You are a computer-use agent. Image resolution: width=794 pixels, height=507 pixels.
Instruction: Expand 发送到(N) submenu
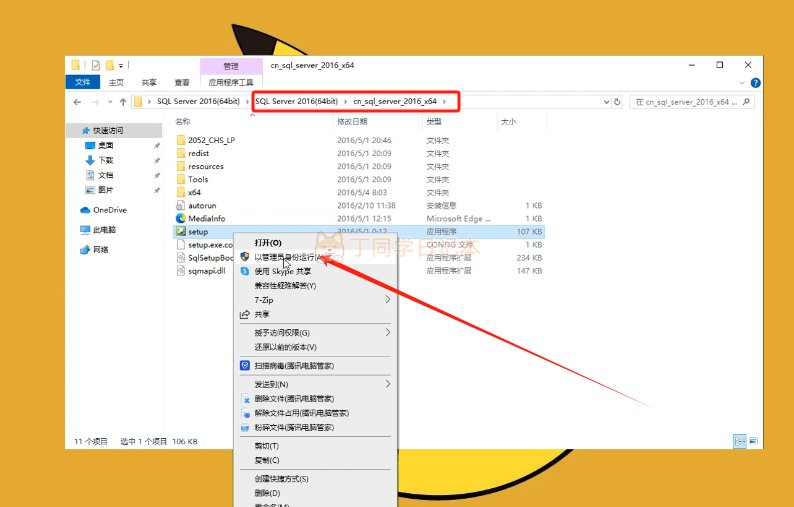[x=315, y=384]
